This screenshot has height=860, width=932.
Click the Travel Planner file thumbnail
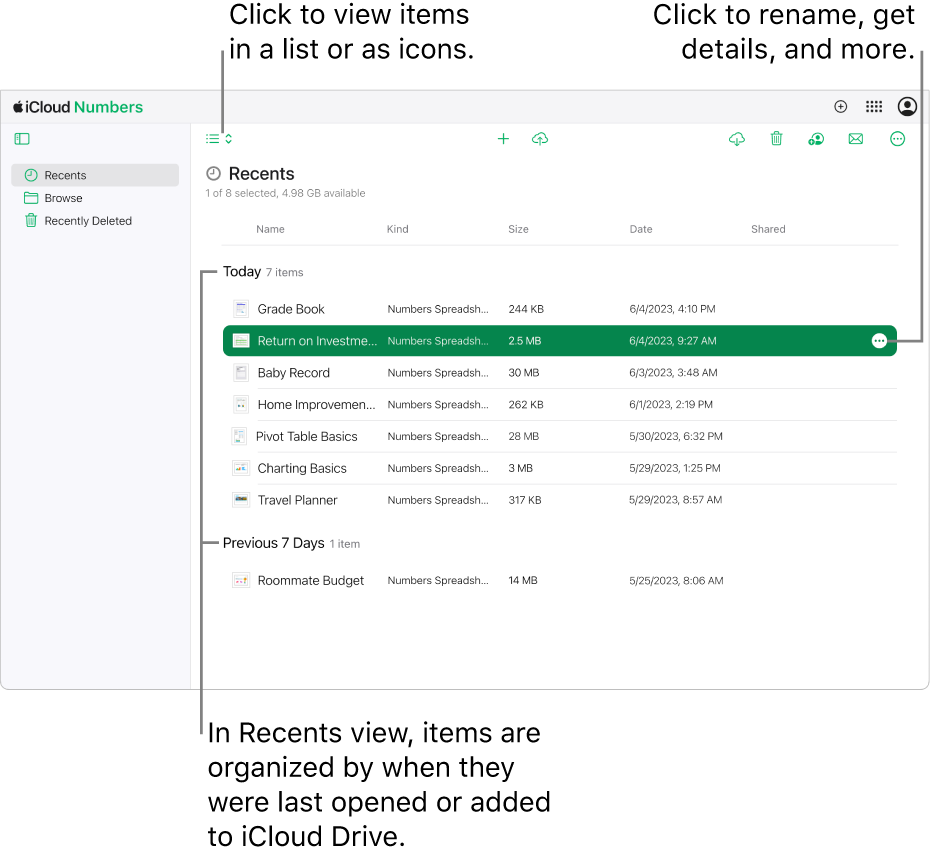(x=241, y=500)
